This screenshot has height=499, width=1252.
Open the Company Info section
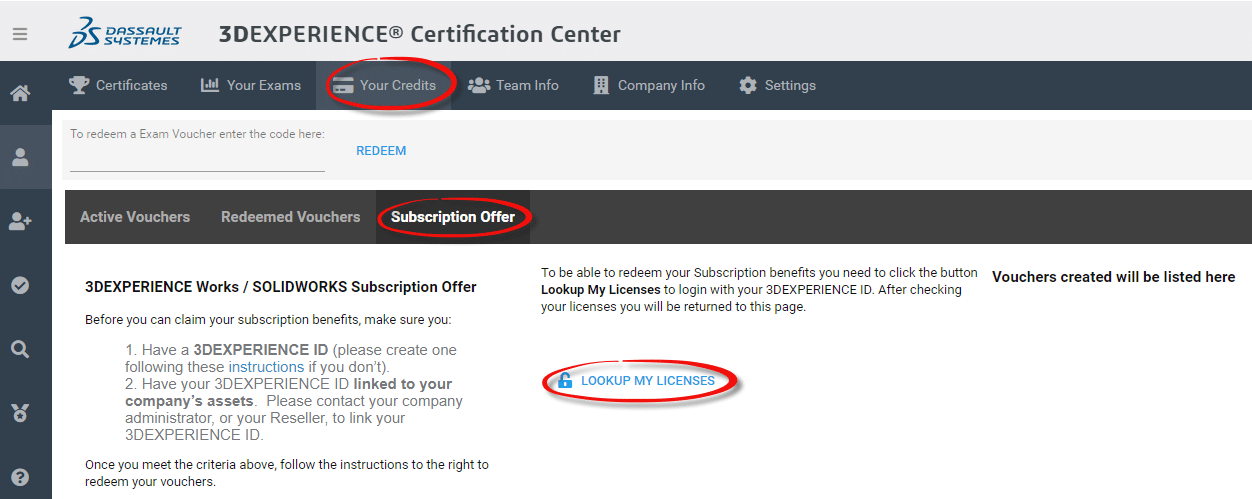coord(649,85)
